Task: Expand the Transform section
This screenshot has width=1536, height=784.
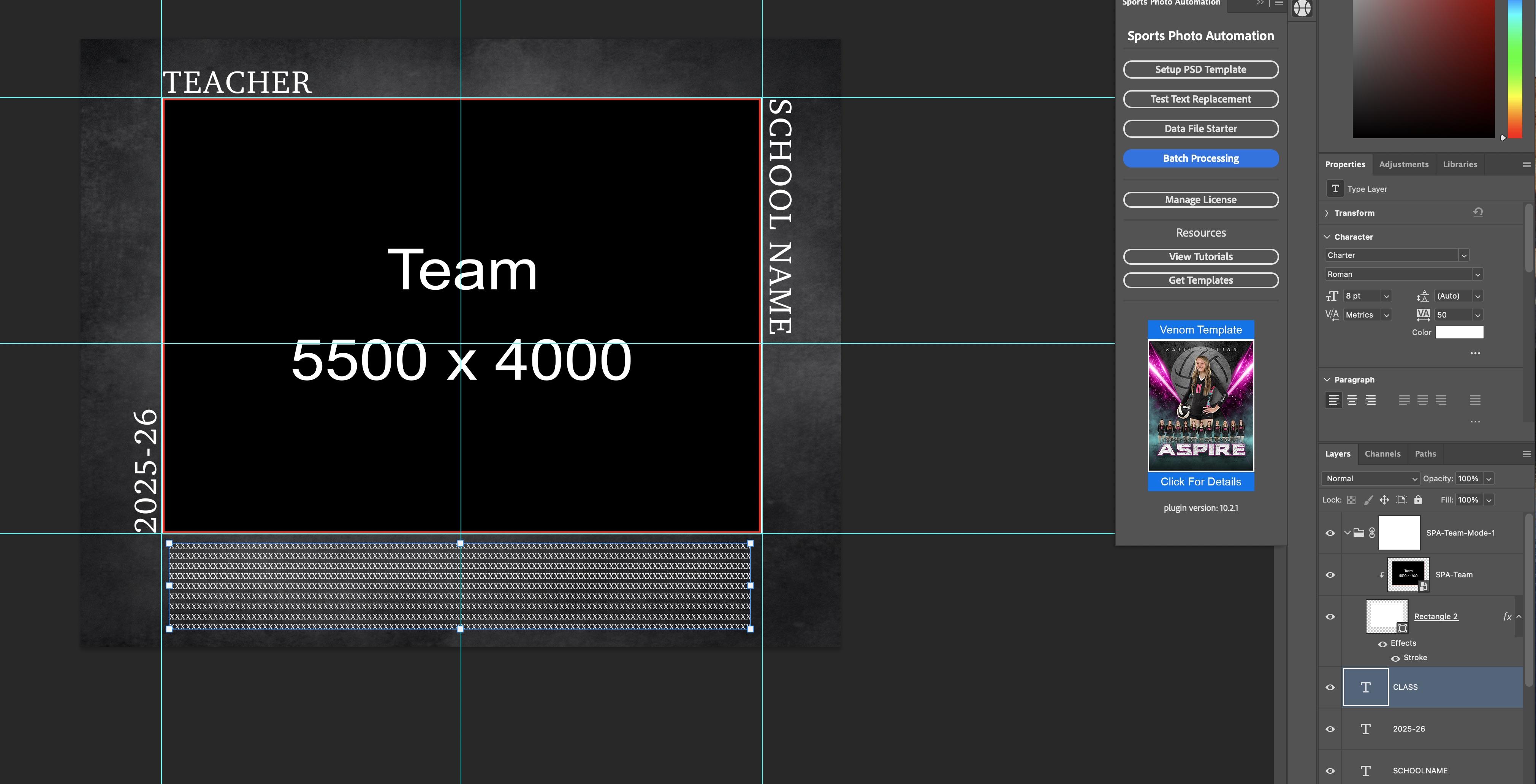Action: pyautogui.click(x=1327, y=213)
